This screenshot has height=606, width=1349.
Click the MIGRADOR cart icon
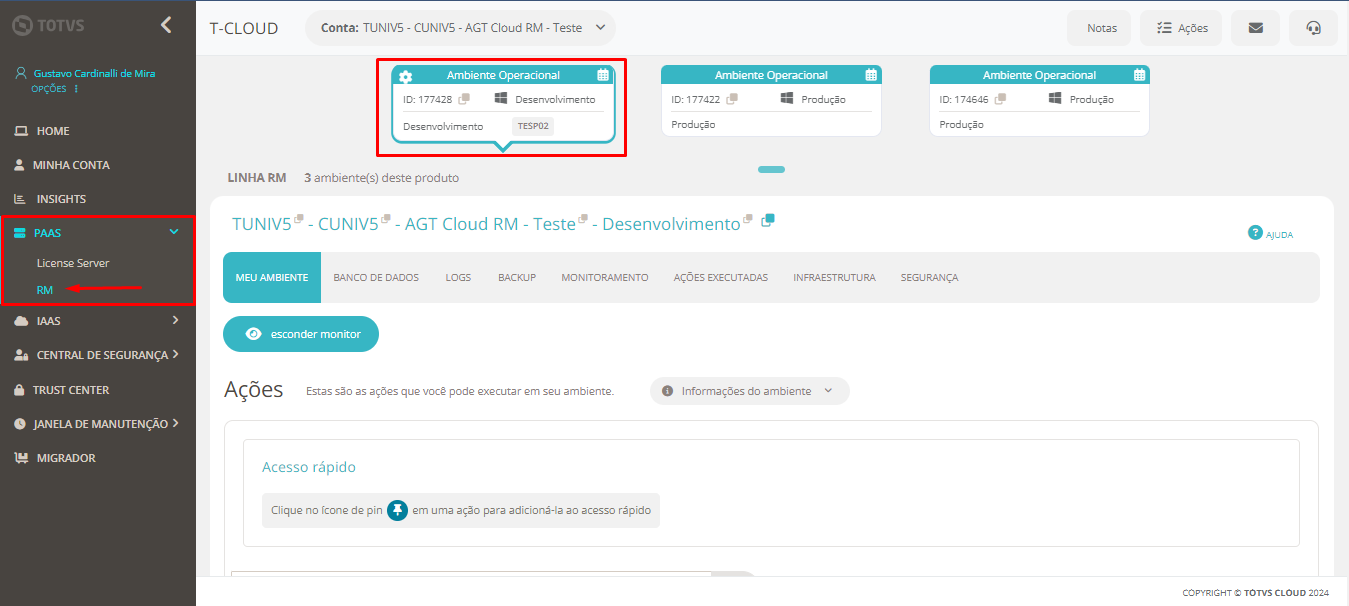pyautogui.click(x=21, y=458)
